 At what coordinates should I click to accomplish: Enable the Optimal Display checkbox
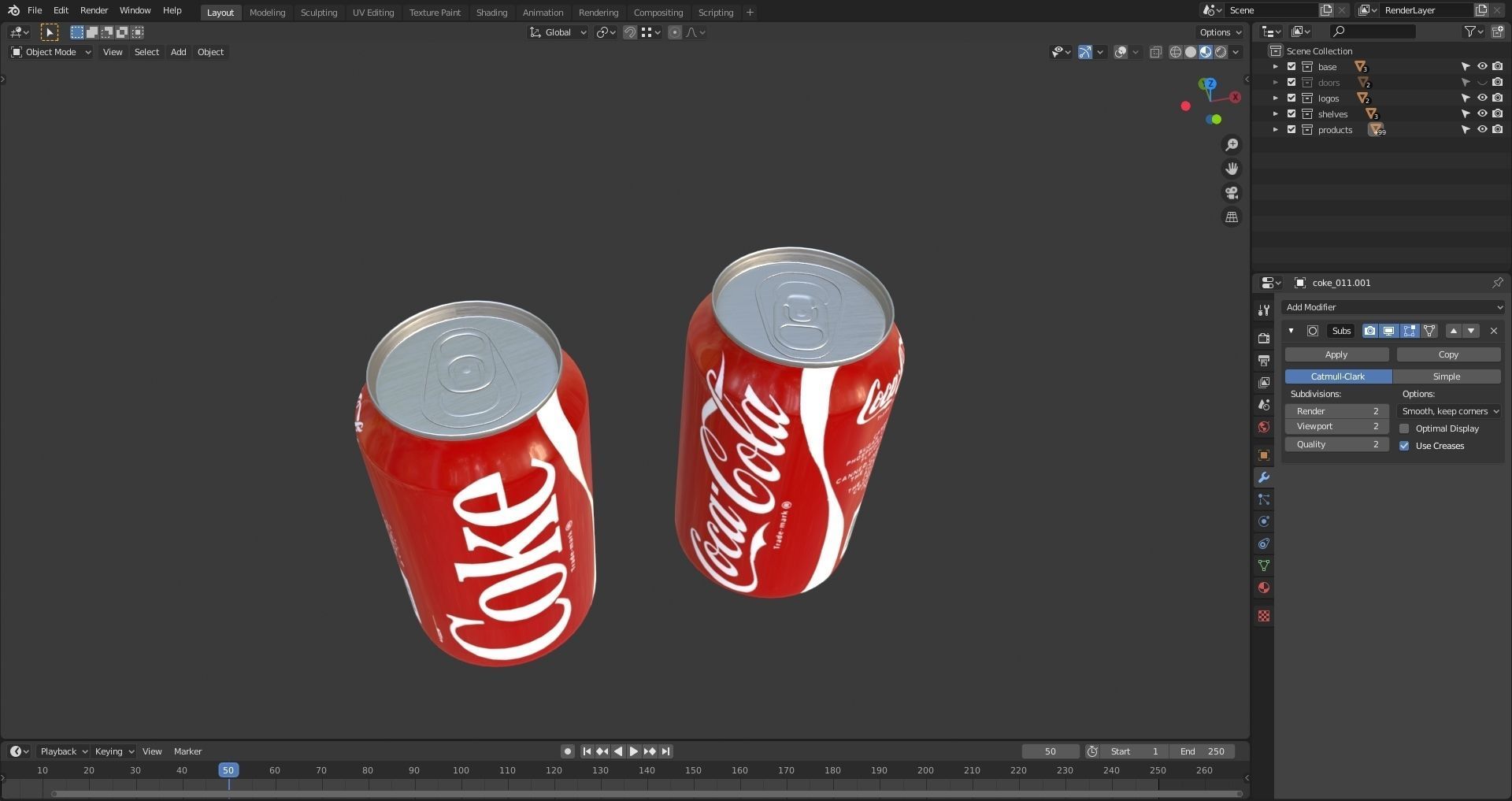click(1404, 428)
